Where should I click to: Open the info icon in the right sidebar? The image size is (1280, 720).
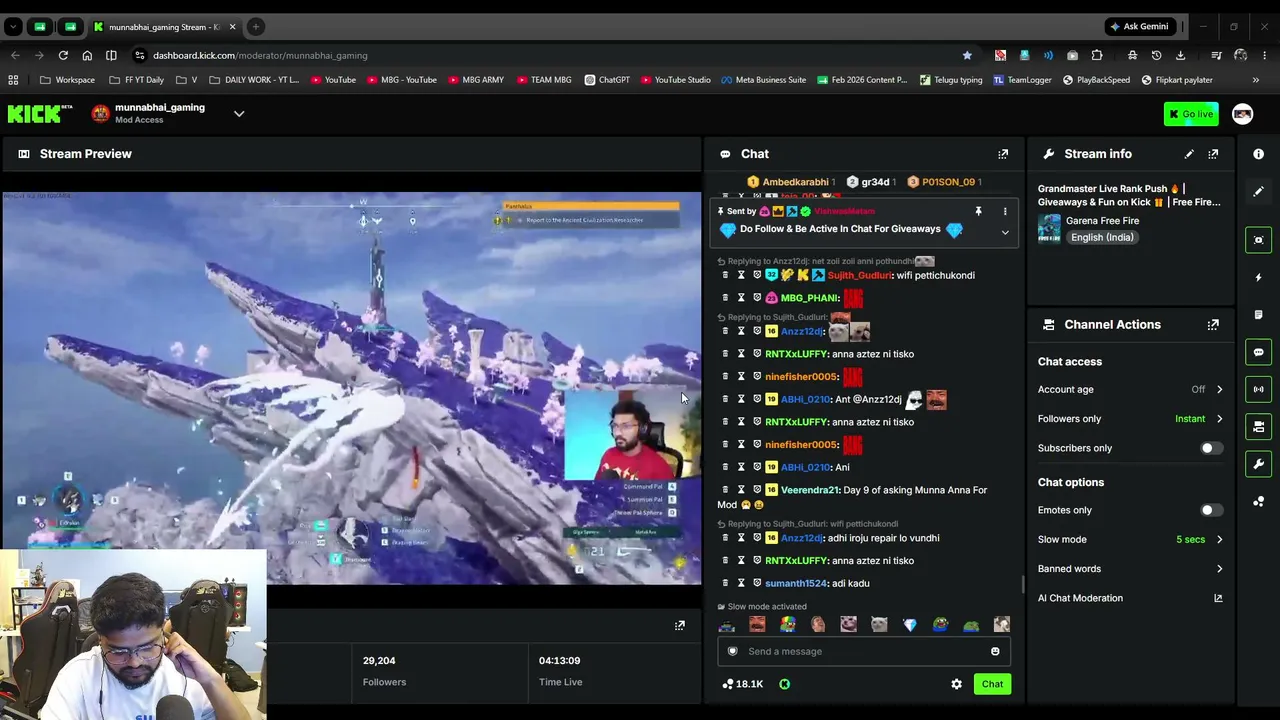(1258, 154)
